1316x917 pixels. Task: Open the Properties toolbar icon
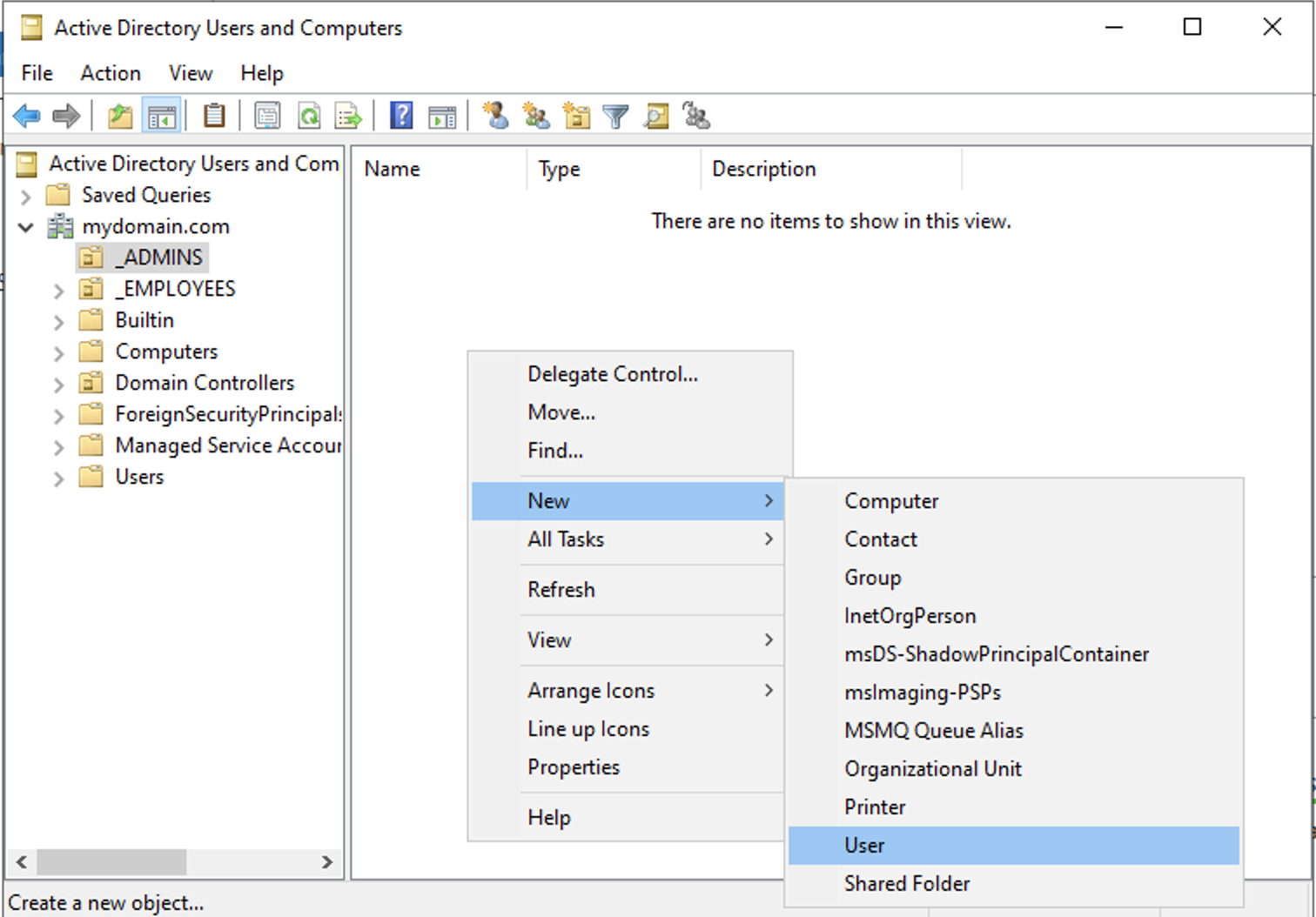point(267,116)
